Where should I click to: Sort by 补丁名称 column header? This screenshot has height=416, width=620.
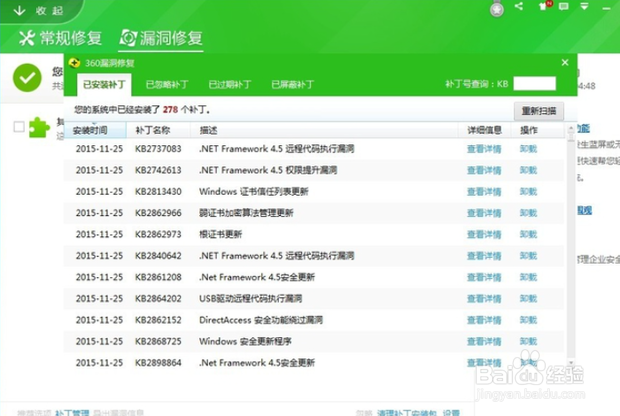coord(158,130)
